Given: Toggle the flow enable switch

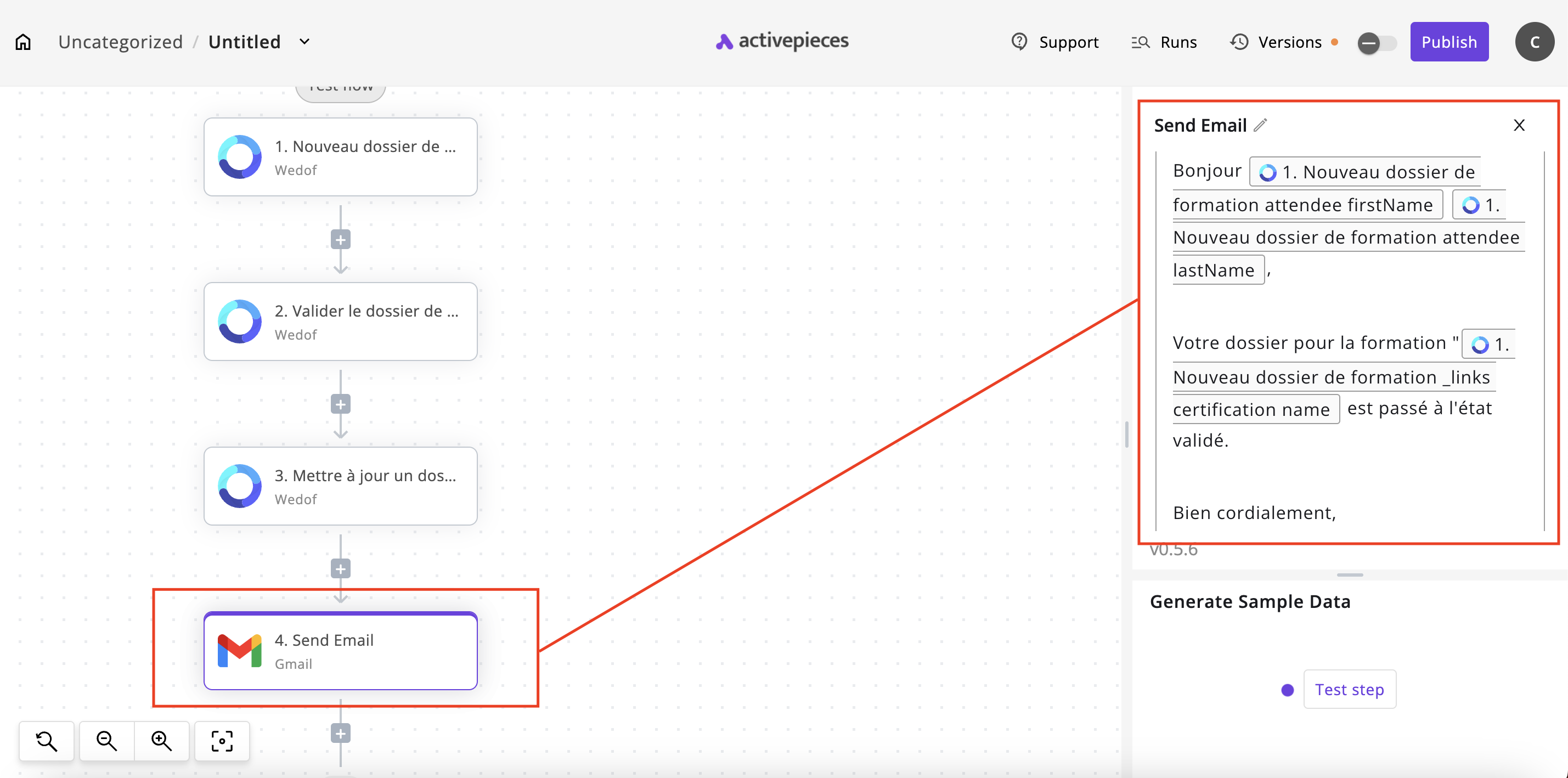Looking at the screenshot, I should (1377, 43).
